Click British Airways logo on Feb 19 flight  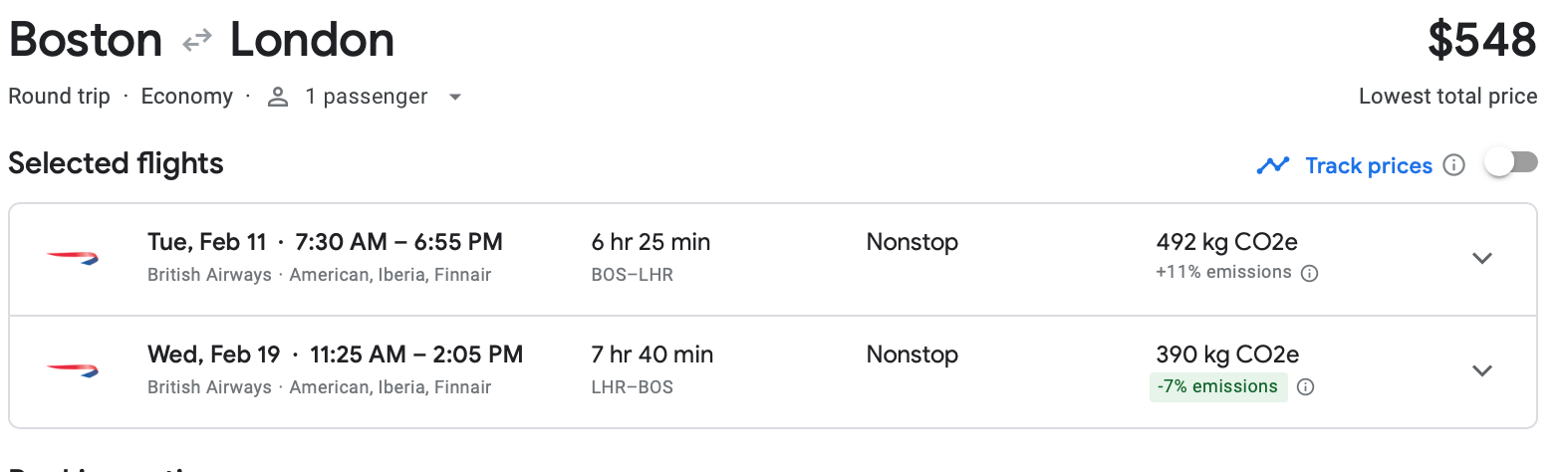(73, 370)
